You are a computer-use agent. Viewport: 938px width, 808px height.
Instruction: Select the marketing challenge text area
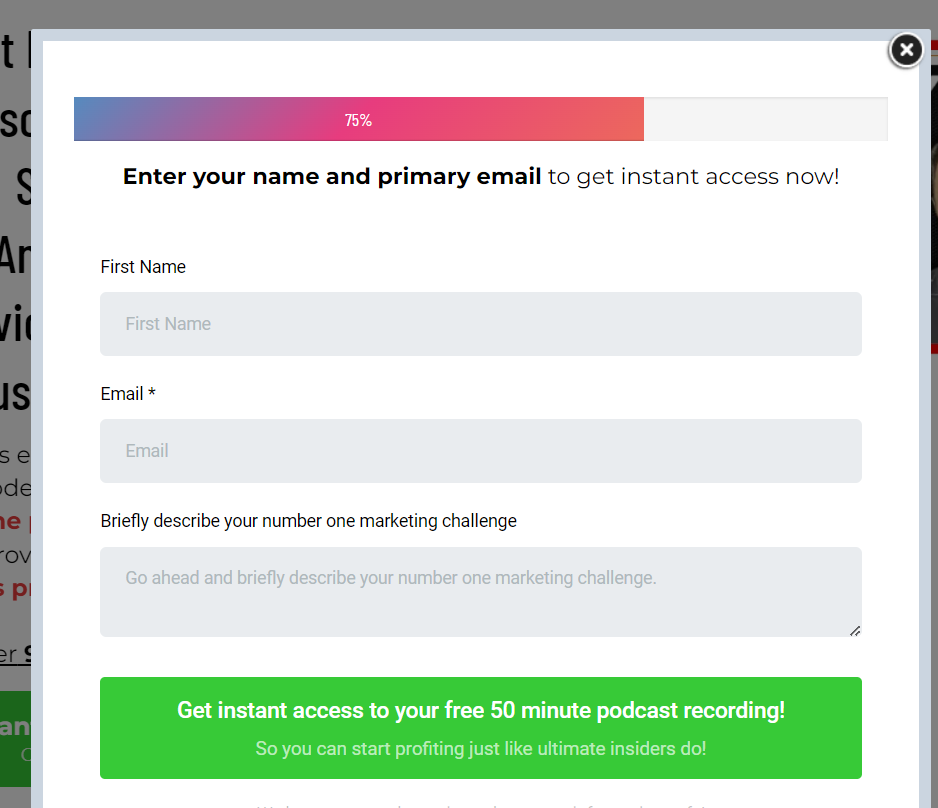pyautogui.click(x=480, y=591)
